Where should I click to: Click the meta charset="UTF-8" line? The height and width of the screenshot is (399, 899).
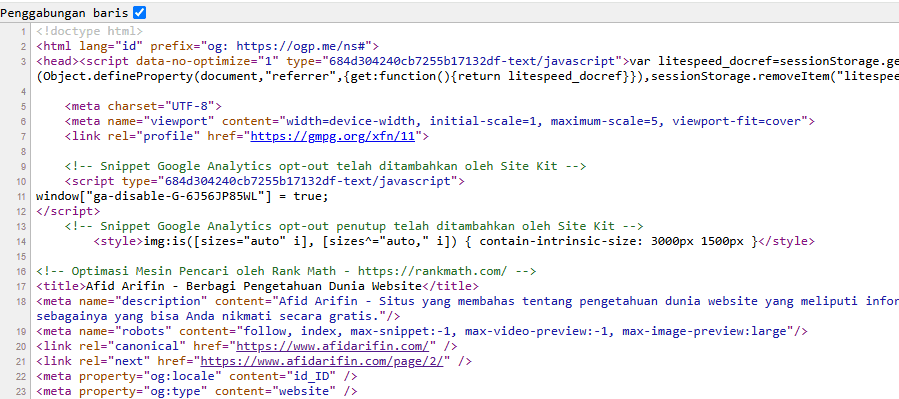click(143, 106)
